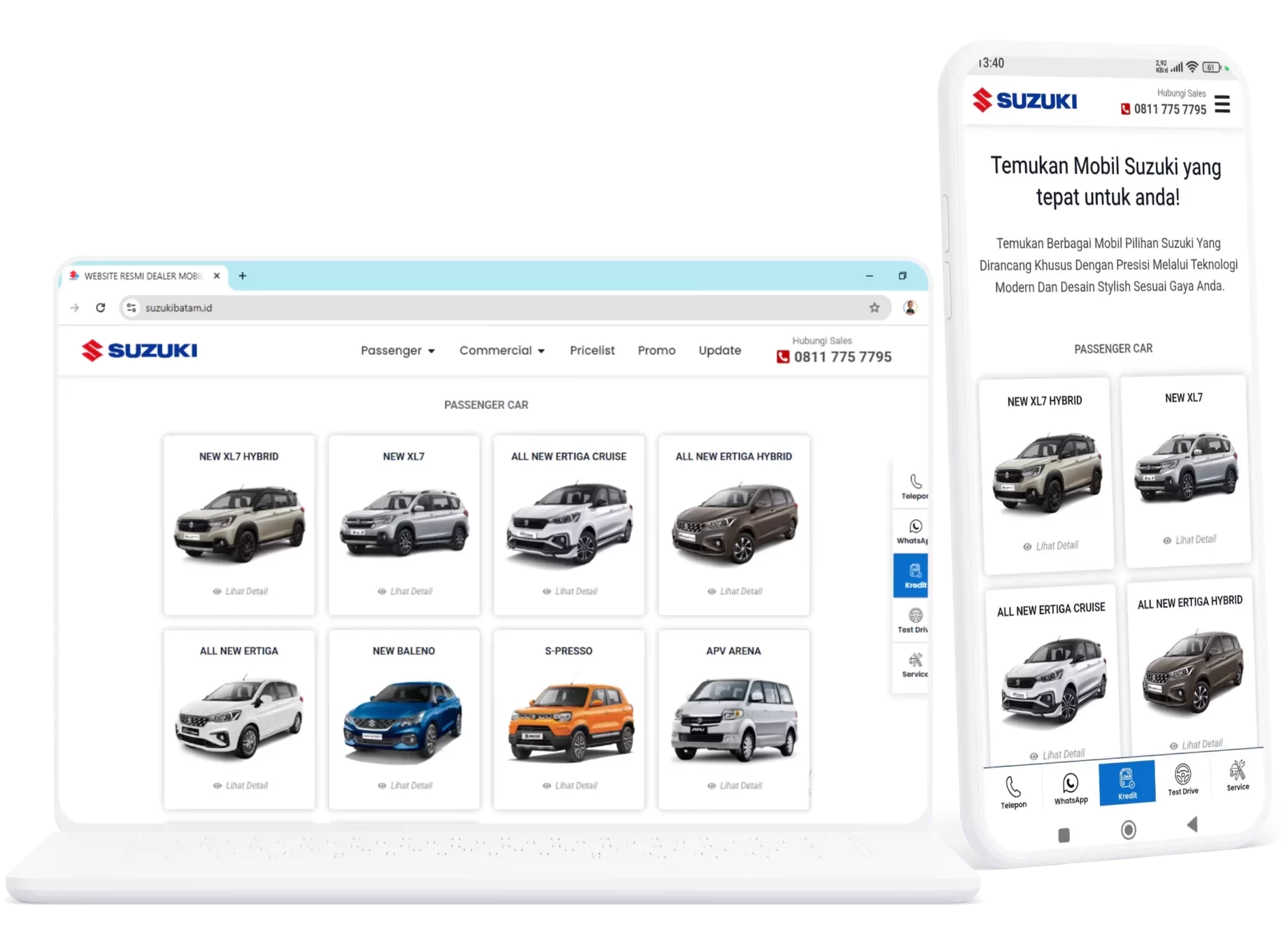Click Lihat Detail under NEW BALENO card
Viewport: 1288px width, 934px height.
point(405,785)
